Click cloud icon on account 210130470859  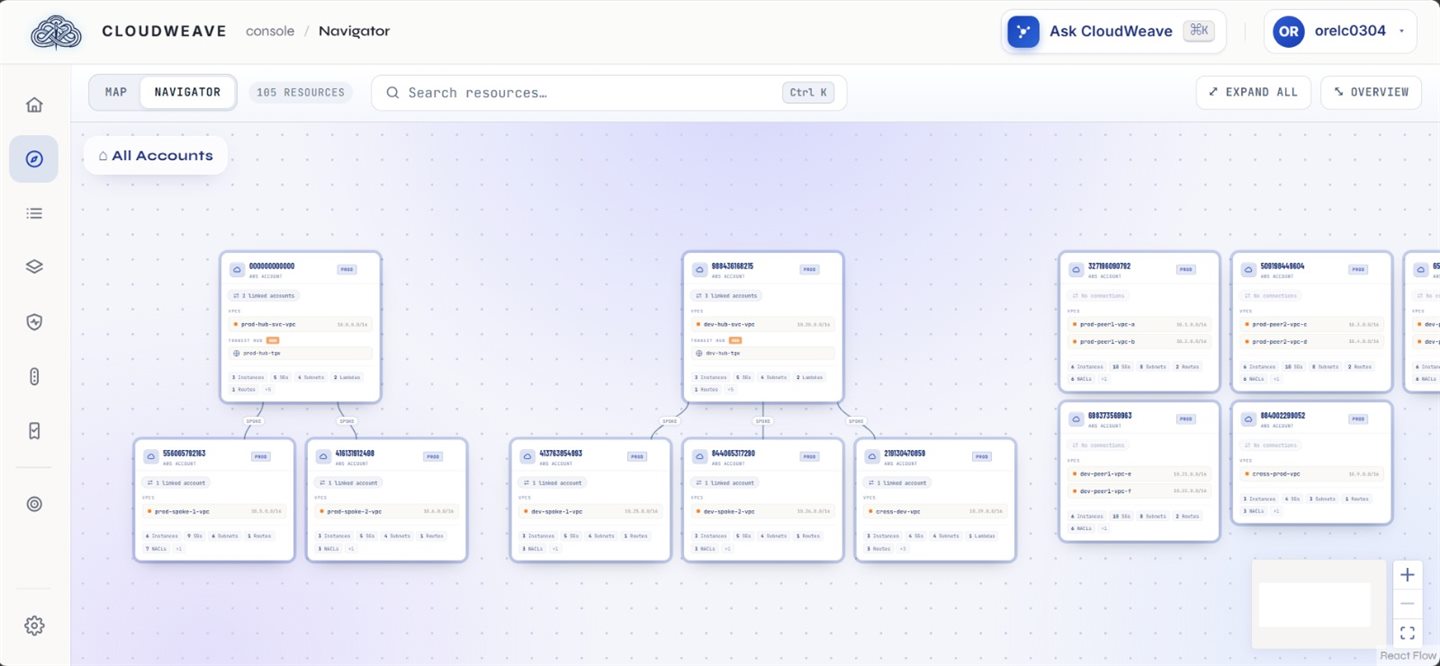point(872,457)
